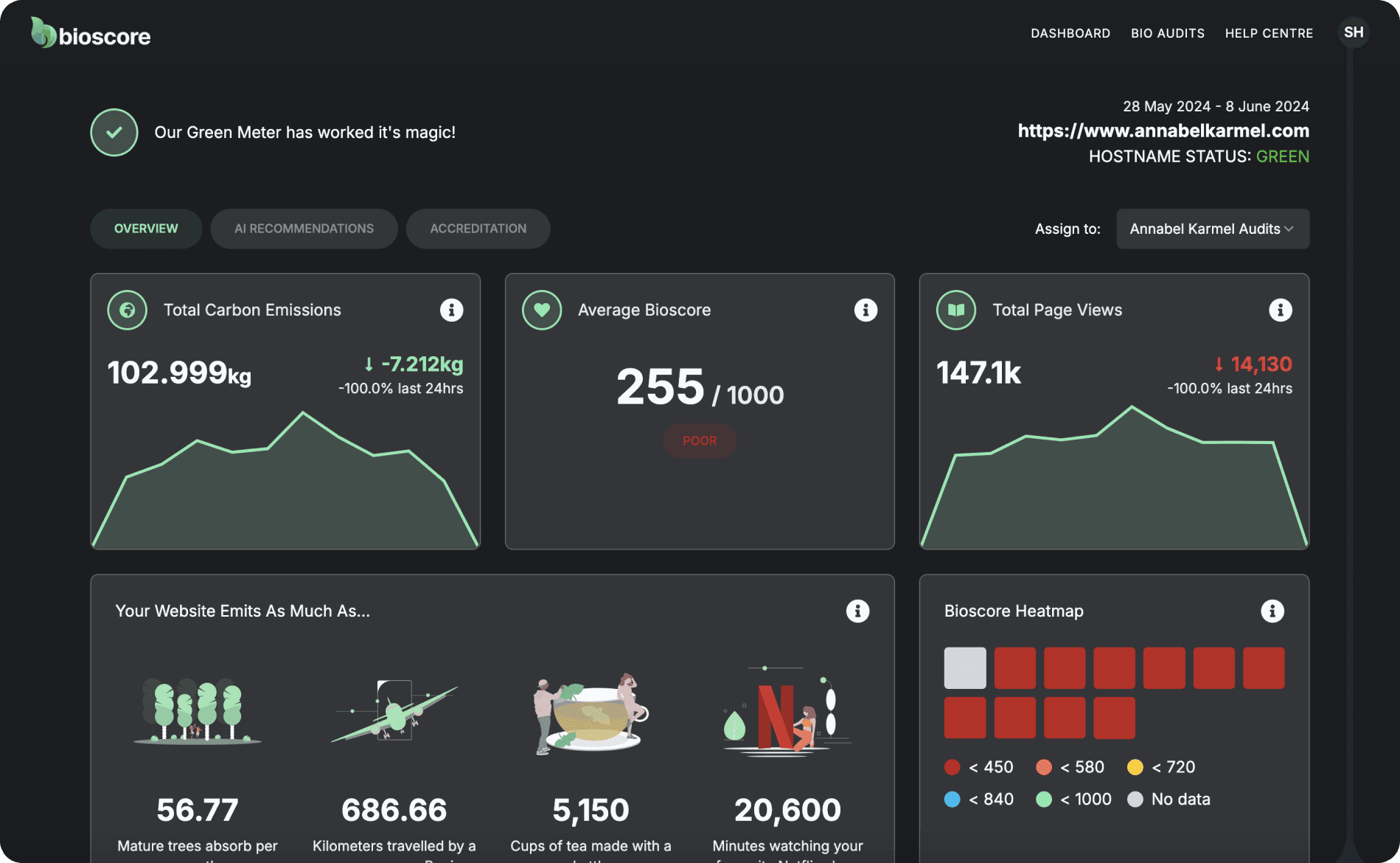Click the 255 / 1000 bioscore value
The image size is (1400, 863).
pos(700,388)
